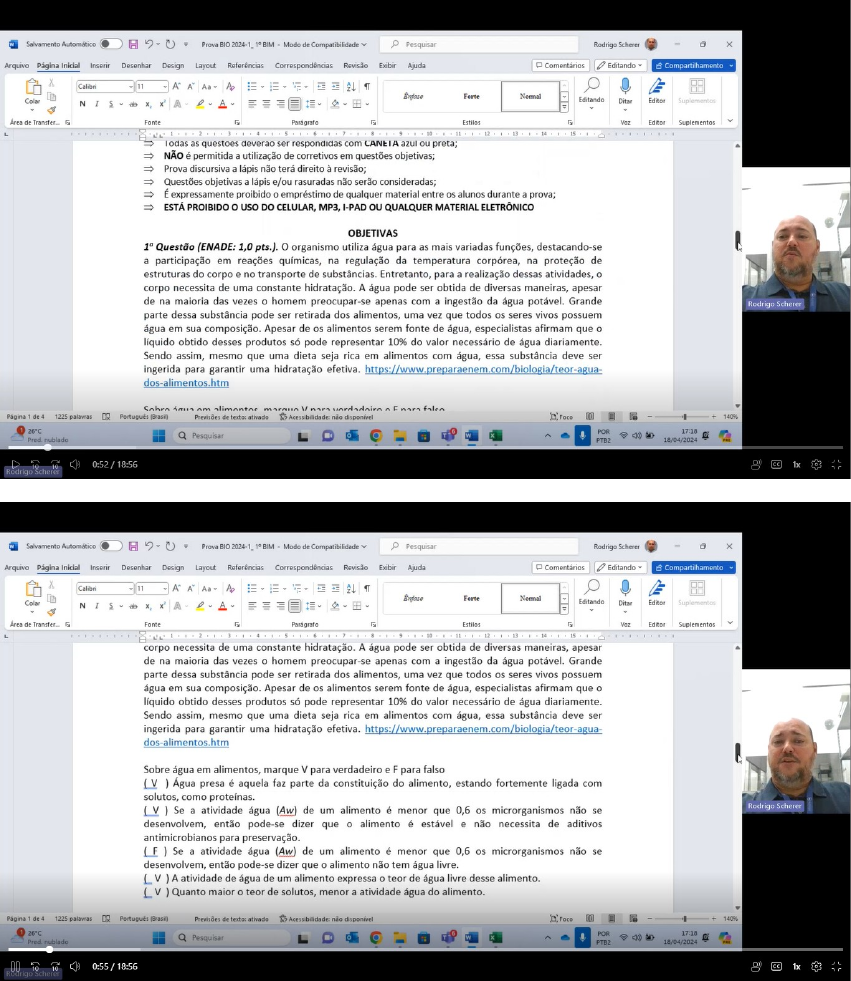This screenshot has height=981, width=851.
Task: Open the 1x playback speed menu on lower video
Action: [796, 967]
